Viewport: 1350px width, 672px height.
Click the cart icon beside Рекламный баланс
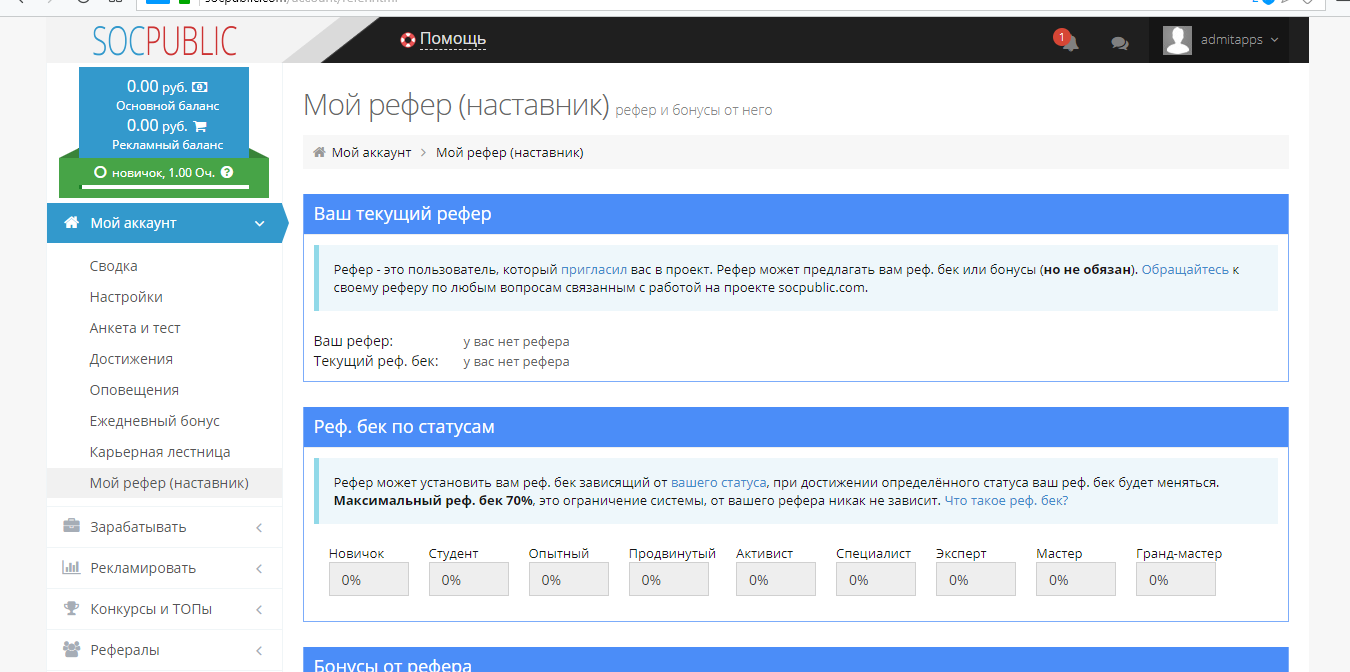click(199, 125)
